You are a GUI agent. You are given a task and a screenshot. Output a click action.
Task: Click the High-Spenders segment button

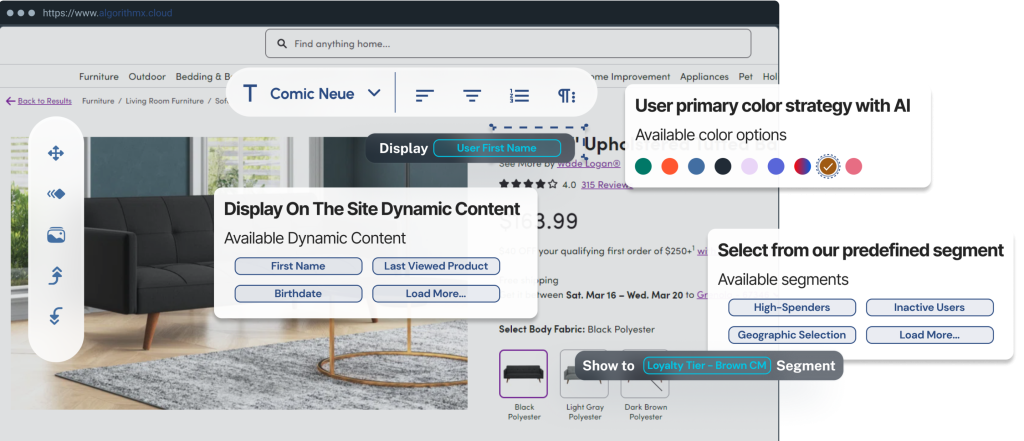point(791,307)
